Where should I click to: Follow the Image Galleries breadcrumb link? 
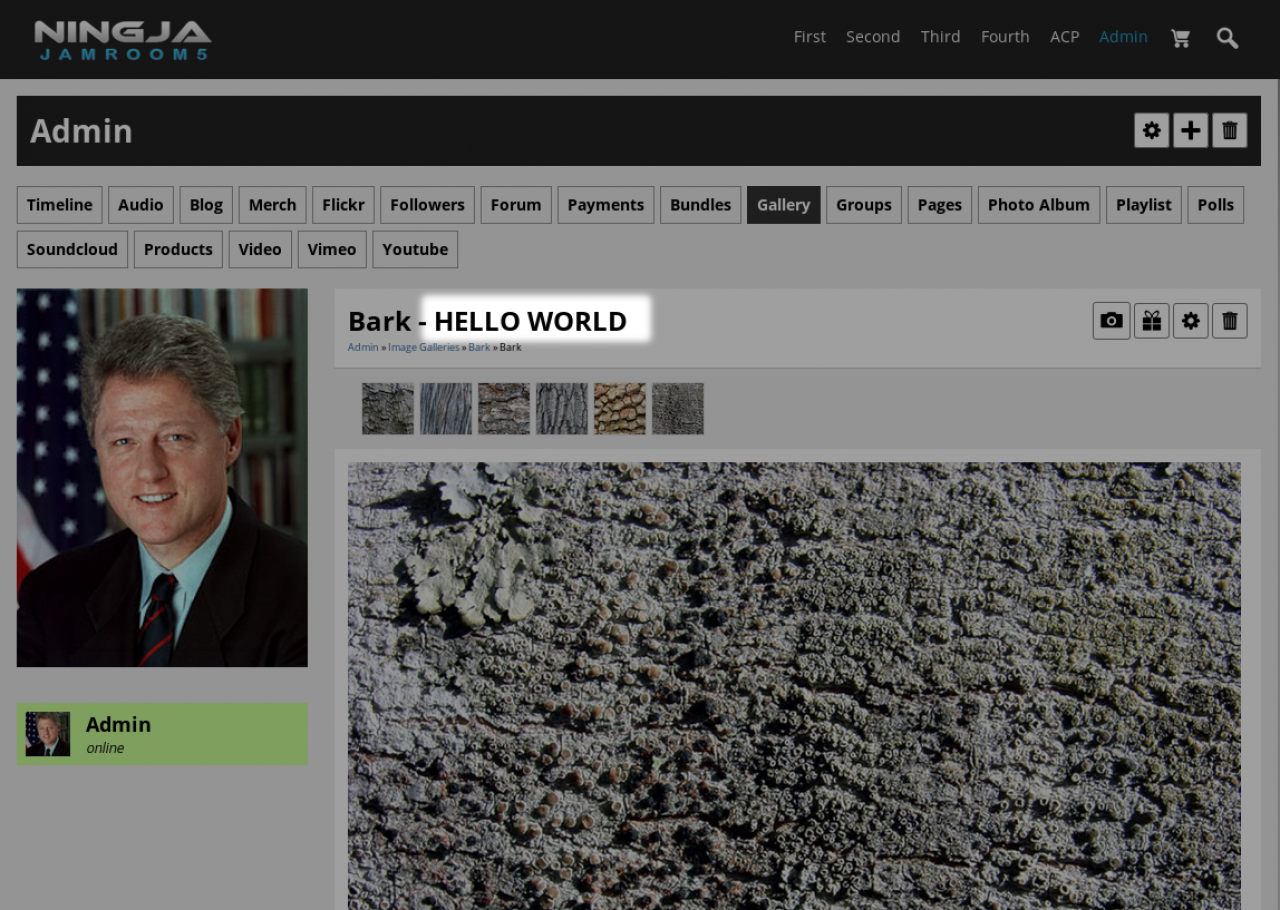pos(424,347)
